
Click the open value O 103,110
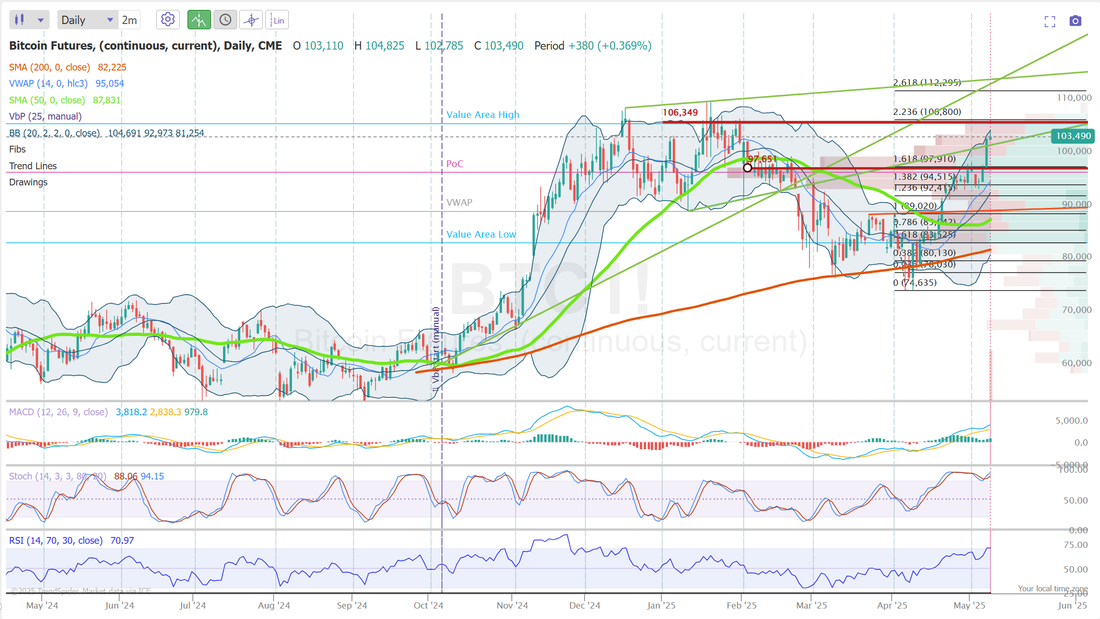(318, 46)
